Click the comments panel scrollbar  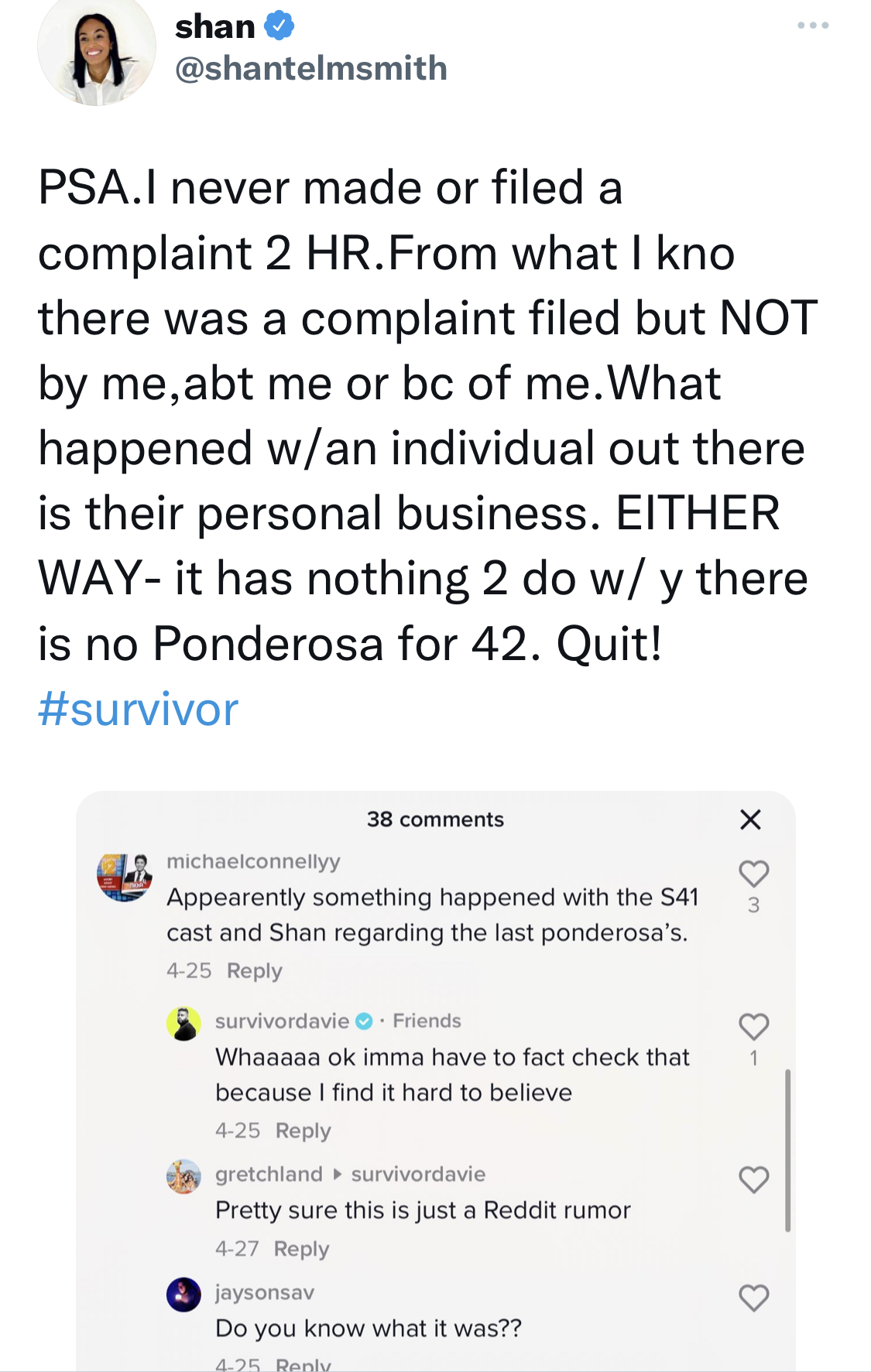pos(787,1151)
